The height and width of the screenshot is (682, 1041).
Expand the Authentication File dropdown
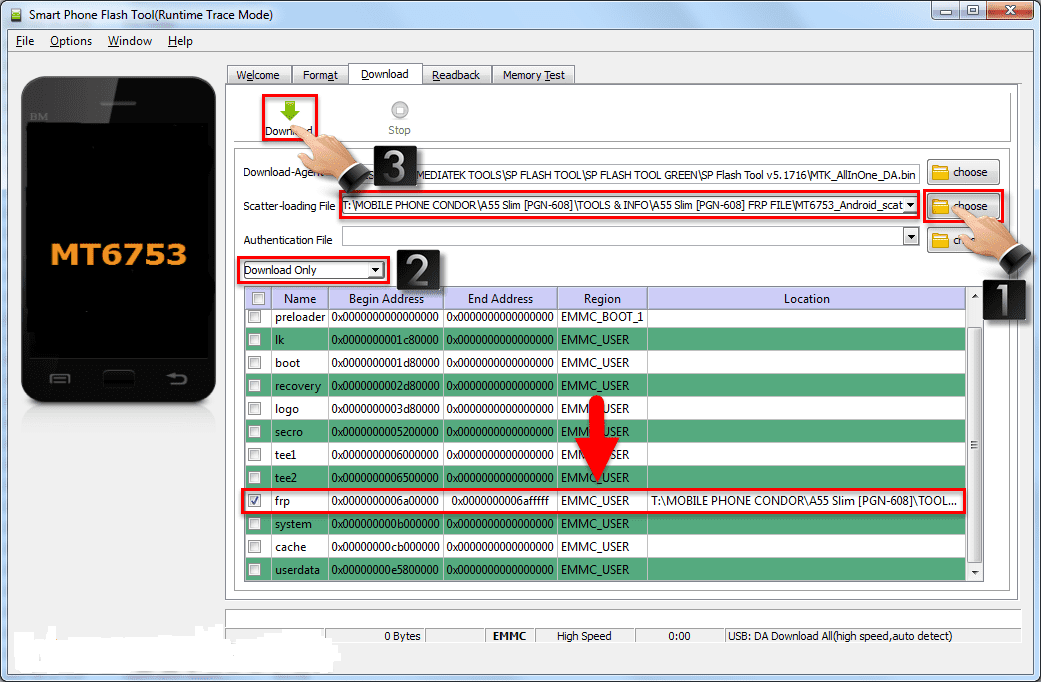click(x=910, y=237)
